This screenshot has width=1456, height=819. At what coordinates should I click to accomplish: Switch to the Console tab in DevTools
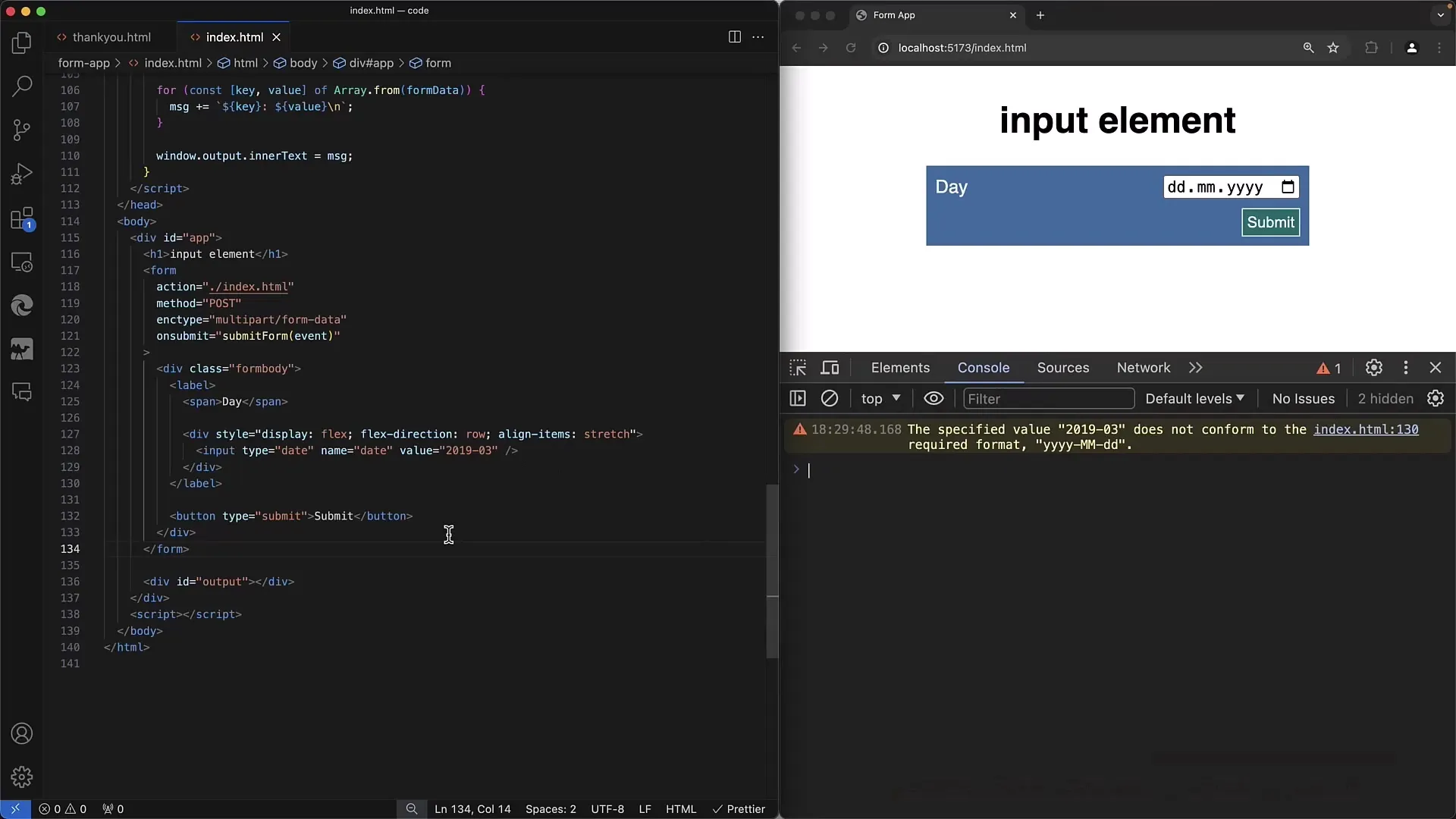983,367
